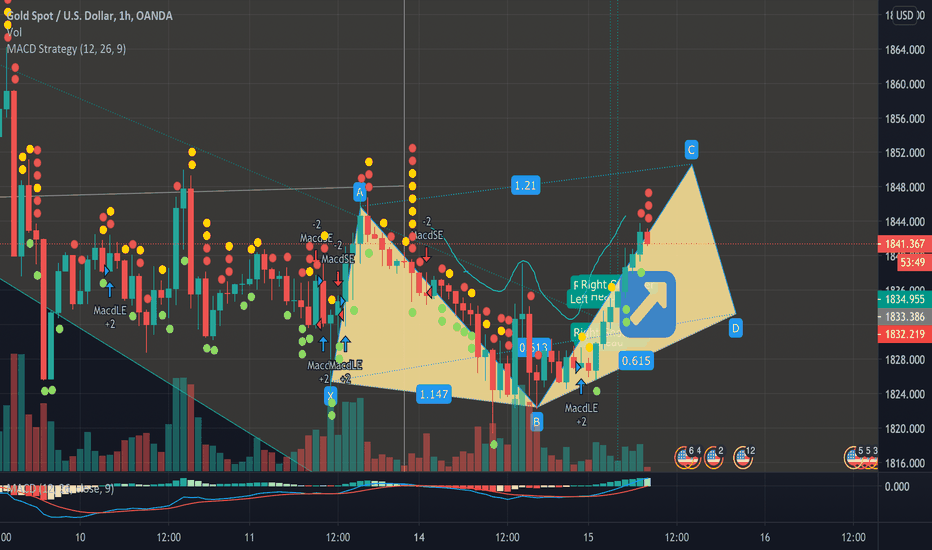
Task: Open the economic event flag marked 6 4
Action: tap(688, 457)
